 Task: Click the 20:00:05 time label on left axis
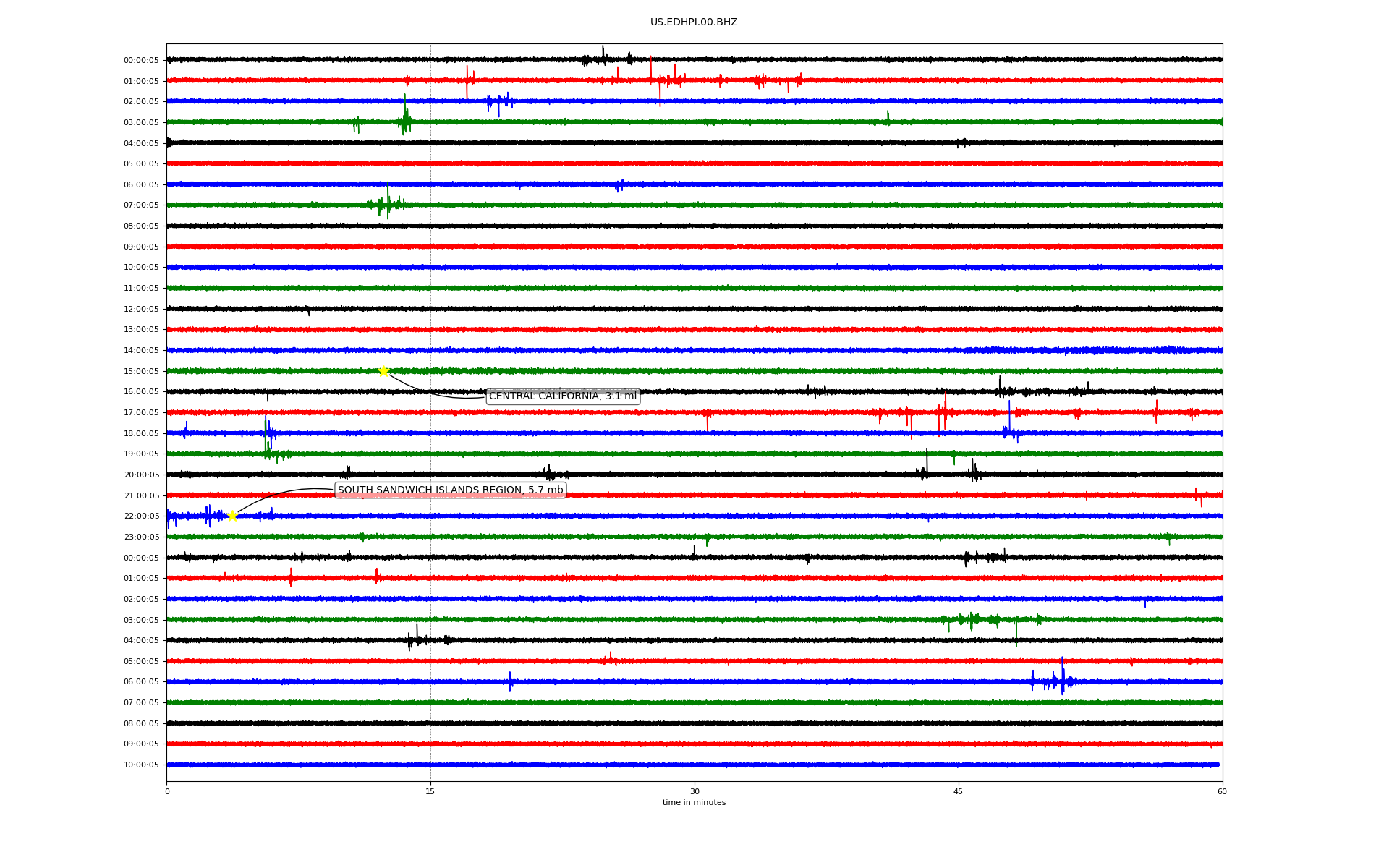tap(141, 475)
